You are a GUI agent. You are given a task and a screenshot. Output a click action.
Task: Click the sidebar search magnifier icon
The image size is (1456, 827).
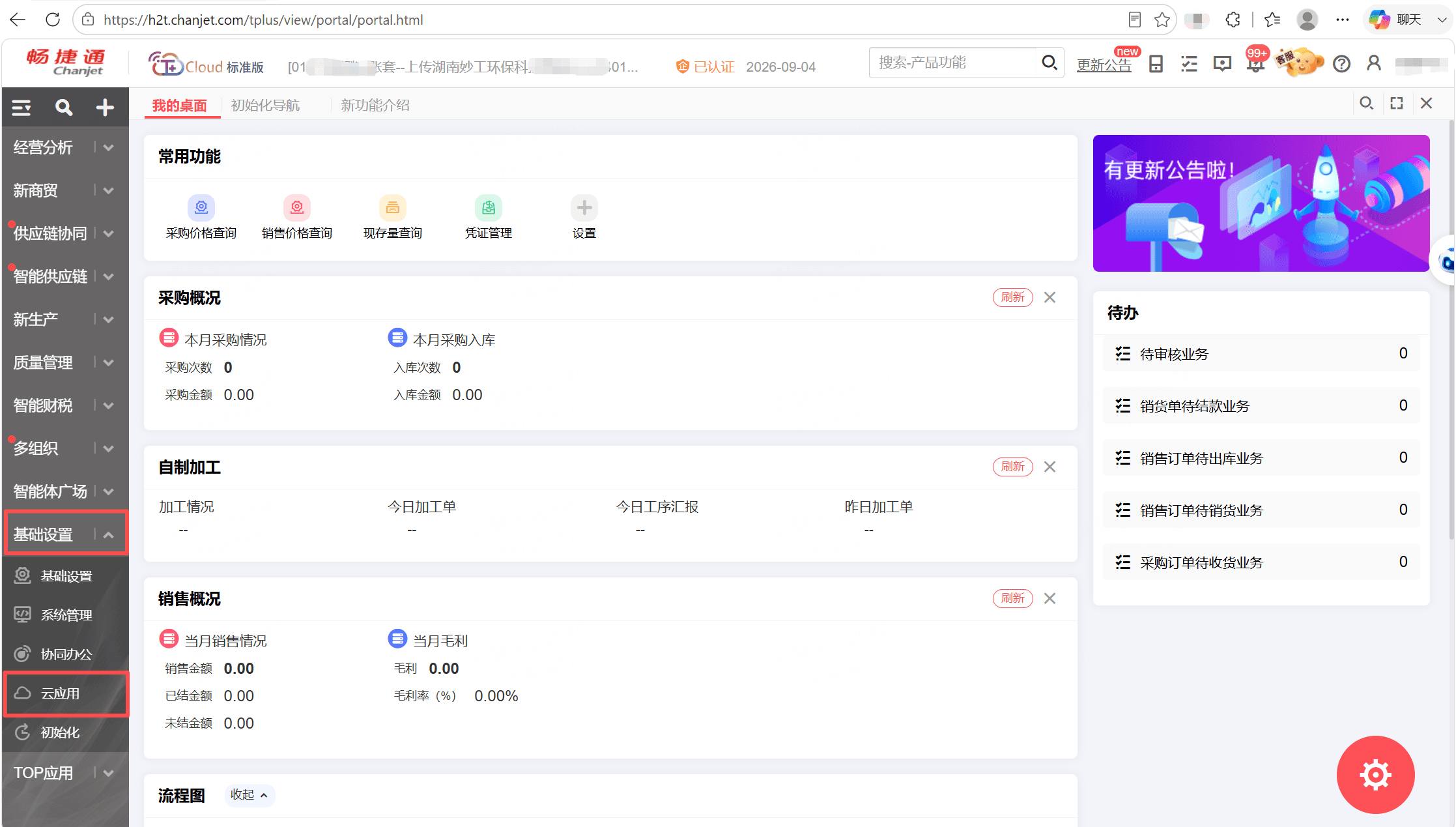63,107
